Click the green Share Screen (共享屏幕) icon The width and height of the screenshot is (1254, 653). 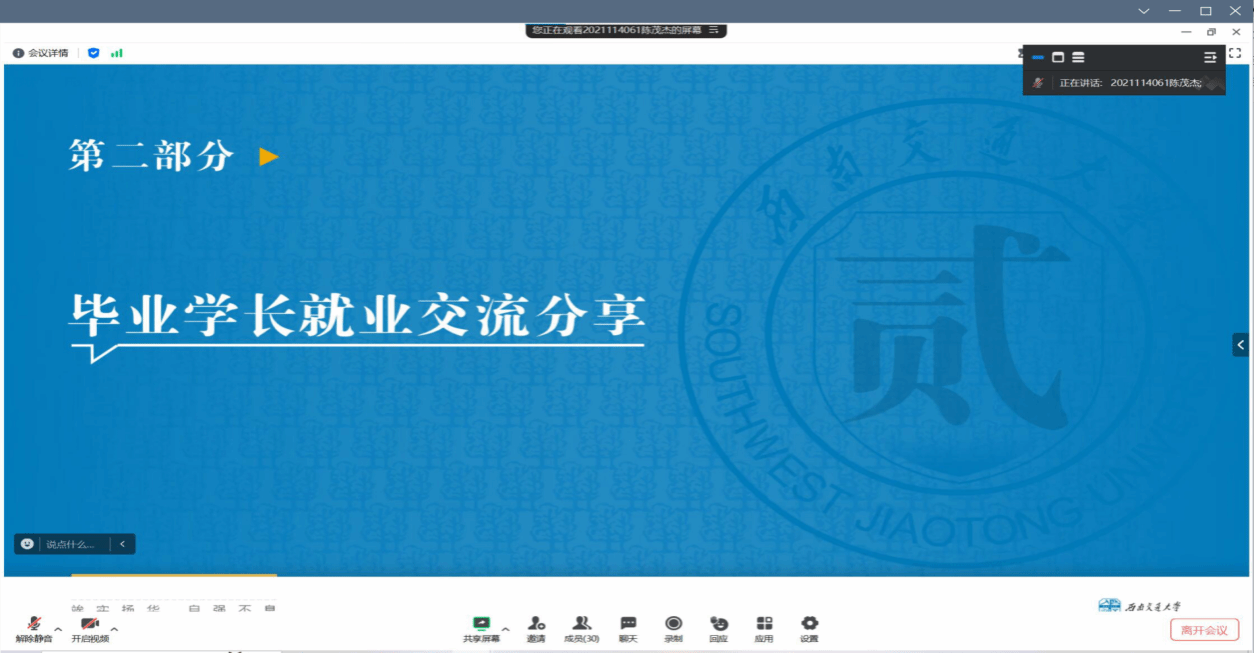point(481,624)
